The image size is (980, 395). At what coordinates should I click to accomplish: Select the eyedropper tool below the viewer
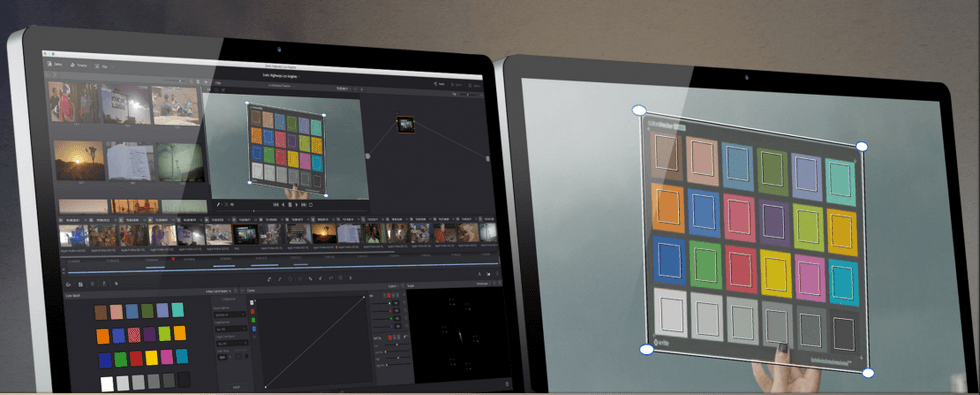[x=219, y=204]
